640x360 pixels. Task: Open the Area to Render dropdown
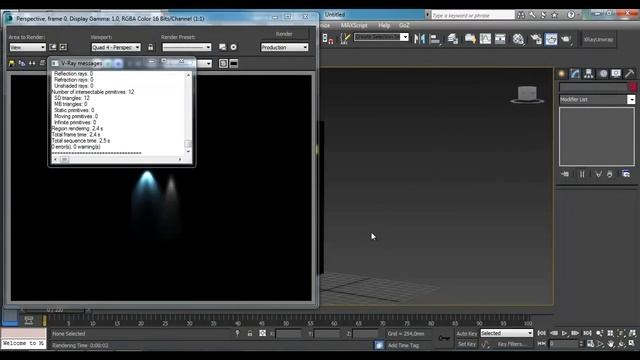click(x=27, y=47)
